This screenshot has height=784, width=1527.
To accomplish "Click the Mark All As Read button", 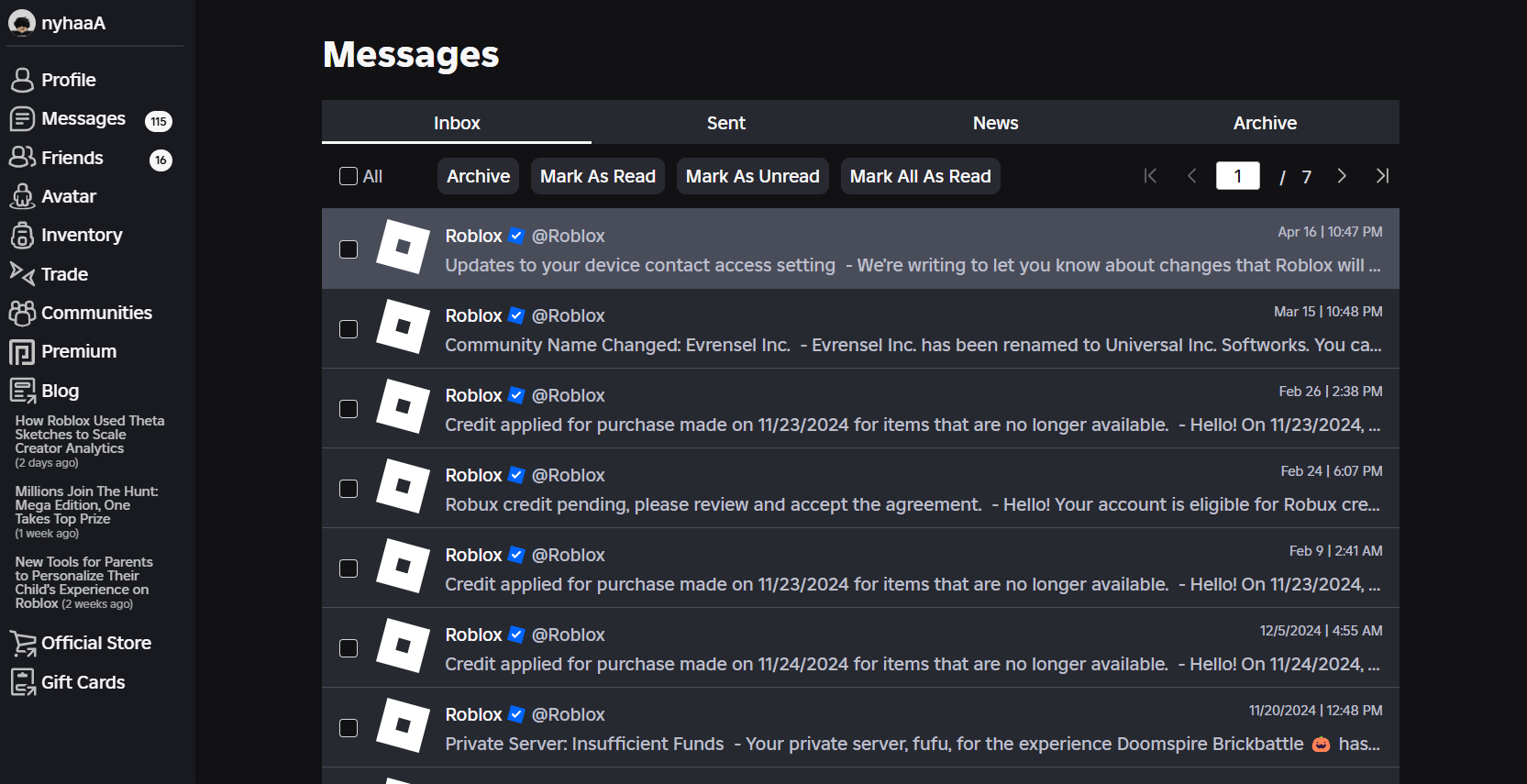I will (921, 176).
